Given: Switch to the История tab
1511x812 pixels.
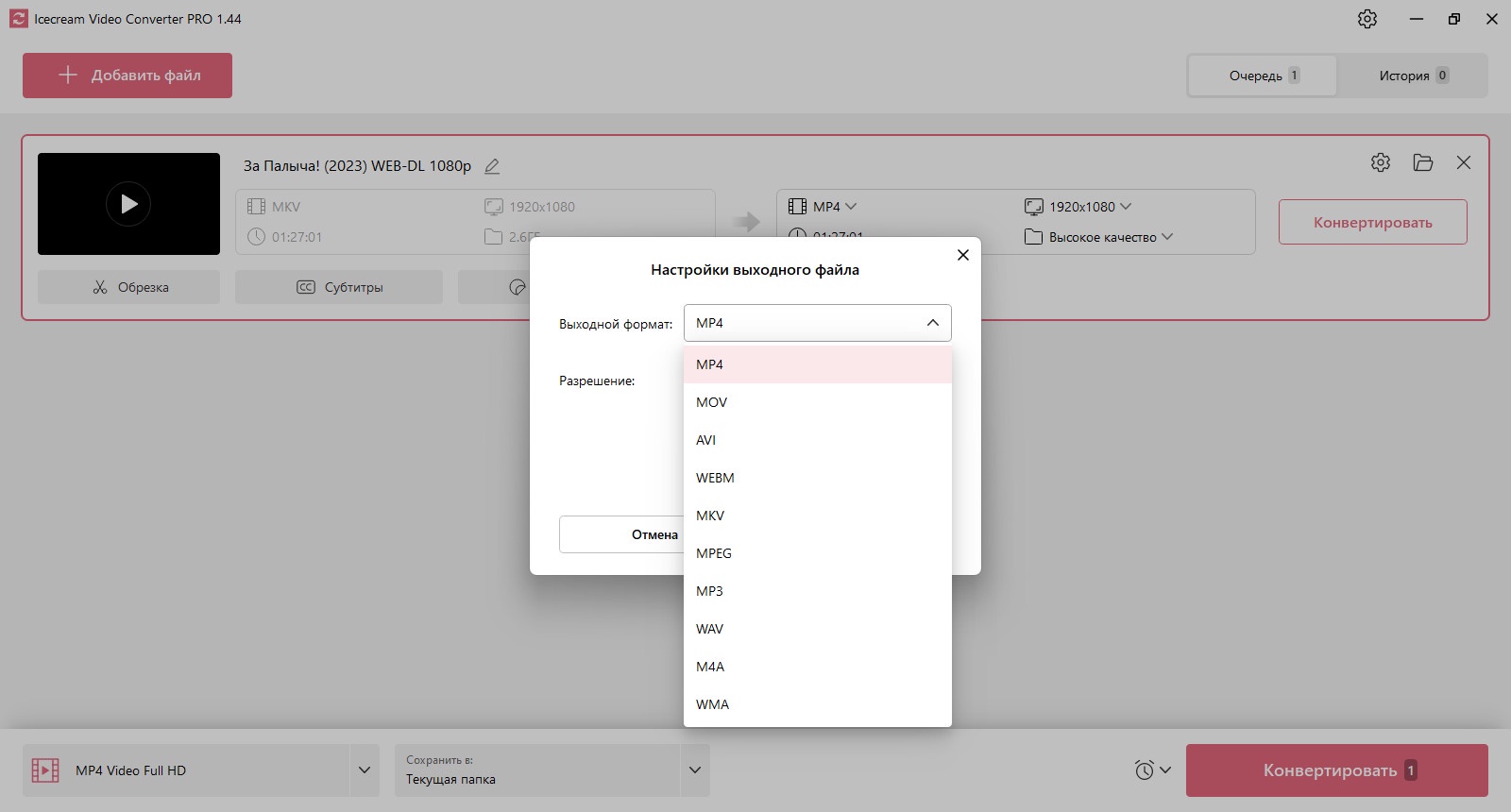Looking at the screenshot, I should (1413, 76).
